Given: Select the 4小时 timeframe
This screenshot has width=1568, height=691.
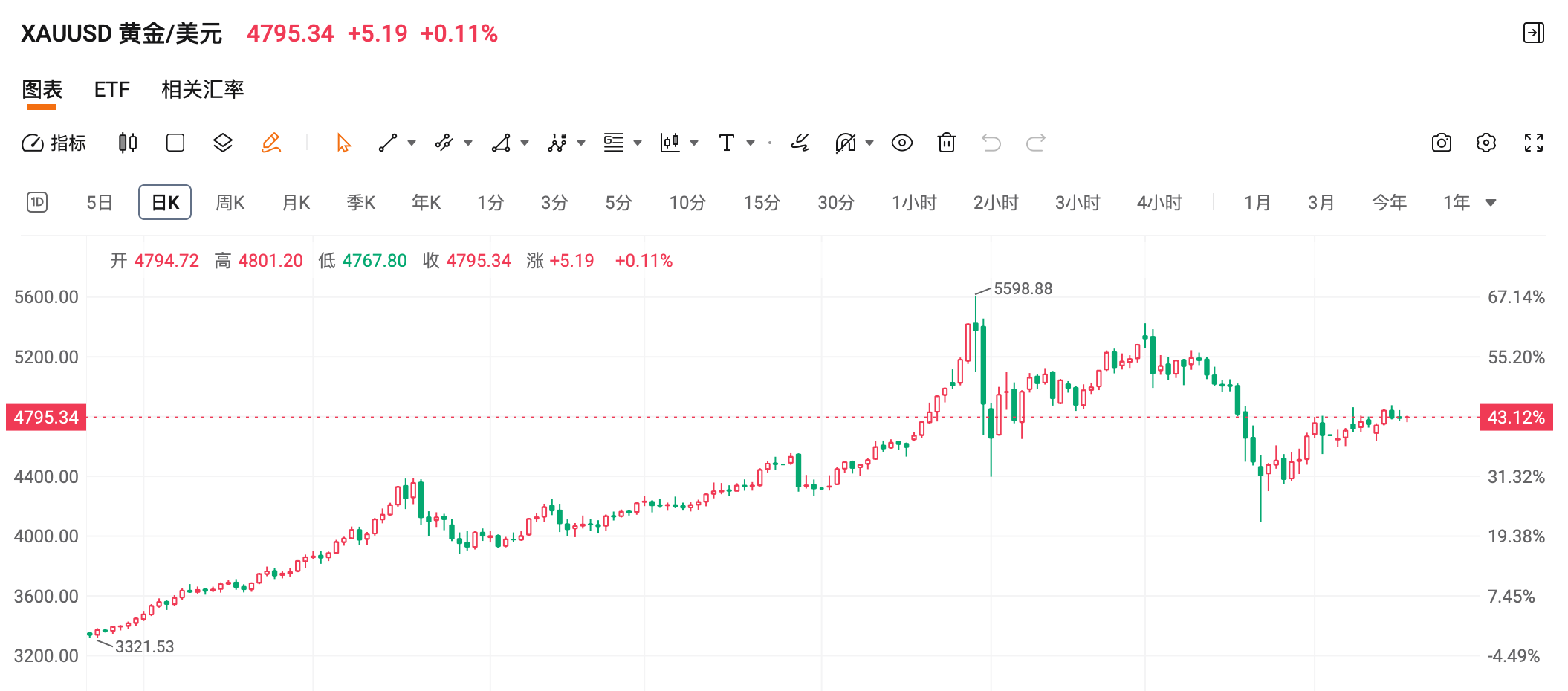Looking at the screenshot, I should tap(1159, 203).
